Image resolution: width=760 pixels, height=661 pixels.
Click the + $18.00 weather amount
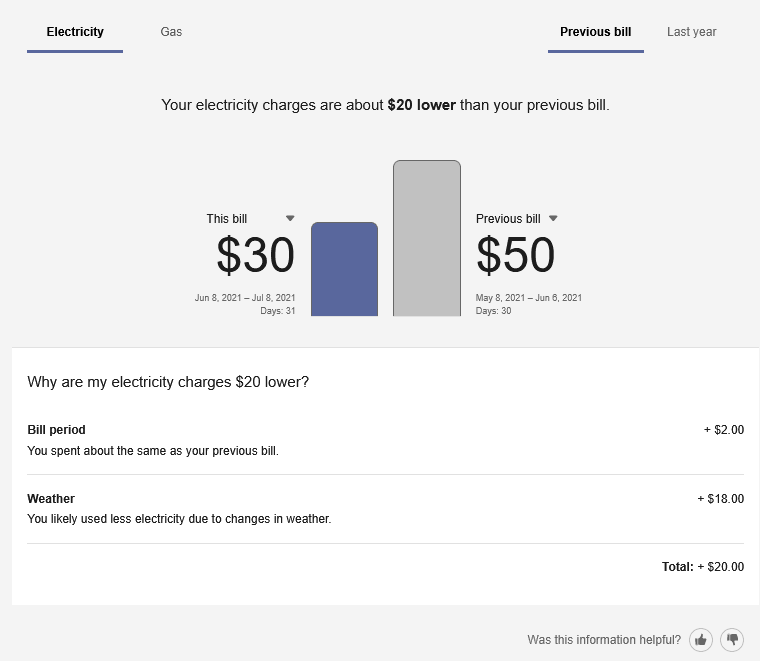720,499
